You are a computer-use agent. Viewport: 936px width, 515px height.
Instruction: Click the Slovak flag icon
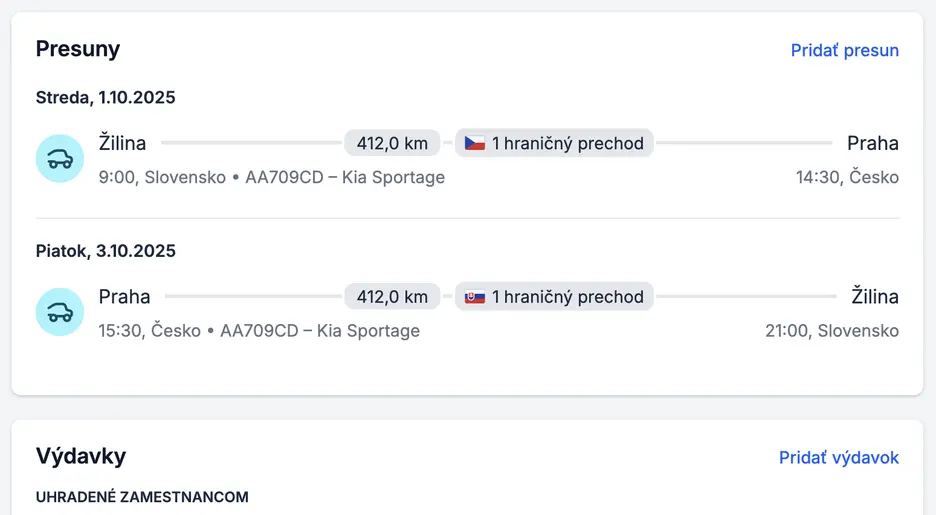click(x=474, y=296)
